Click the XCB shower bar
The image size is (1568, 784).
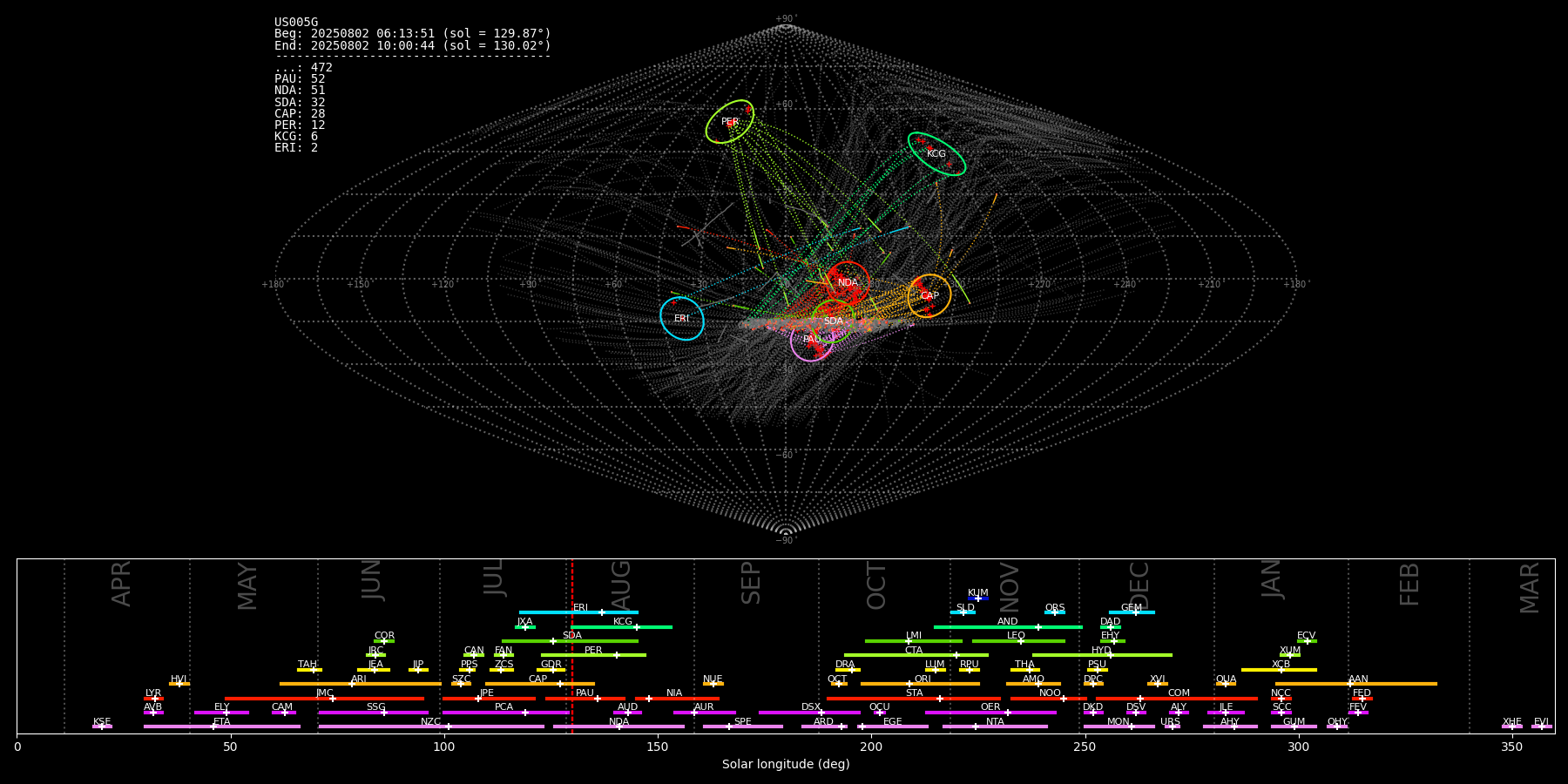(1279, 670)
